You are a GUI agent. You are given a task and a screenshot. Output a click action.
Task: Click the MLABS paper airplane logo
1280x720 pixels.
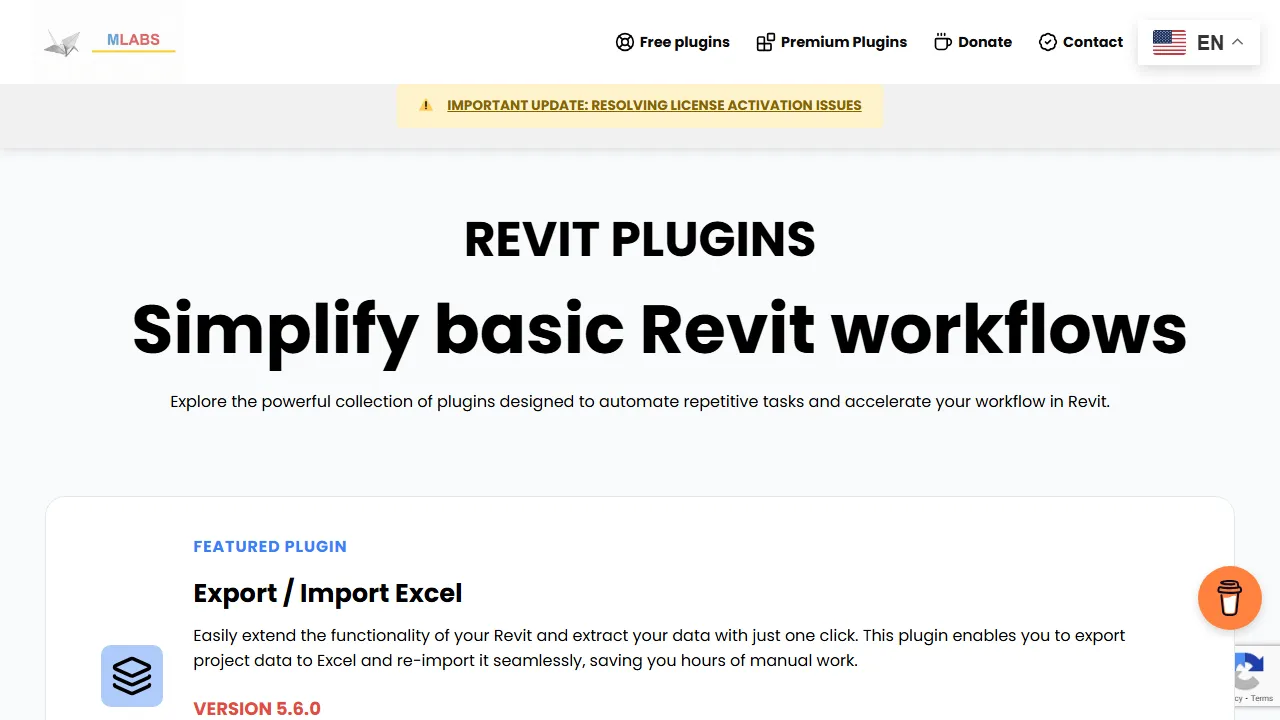click(x=61, y=42)
